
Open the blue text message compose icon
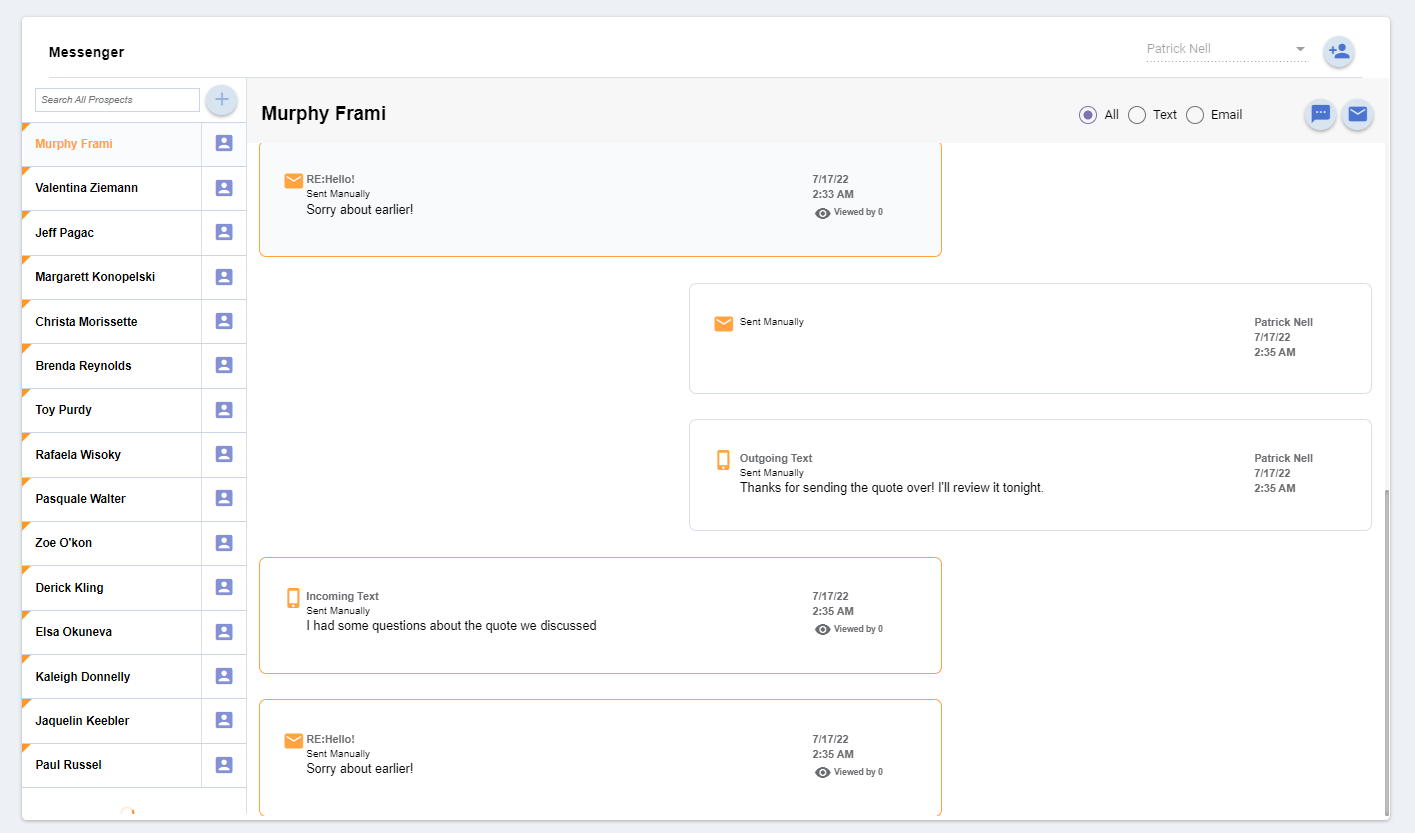coord(1320,114)
